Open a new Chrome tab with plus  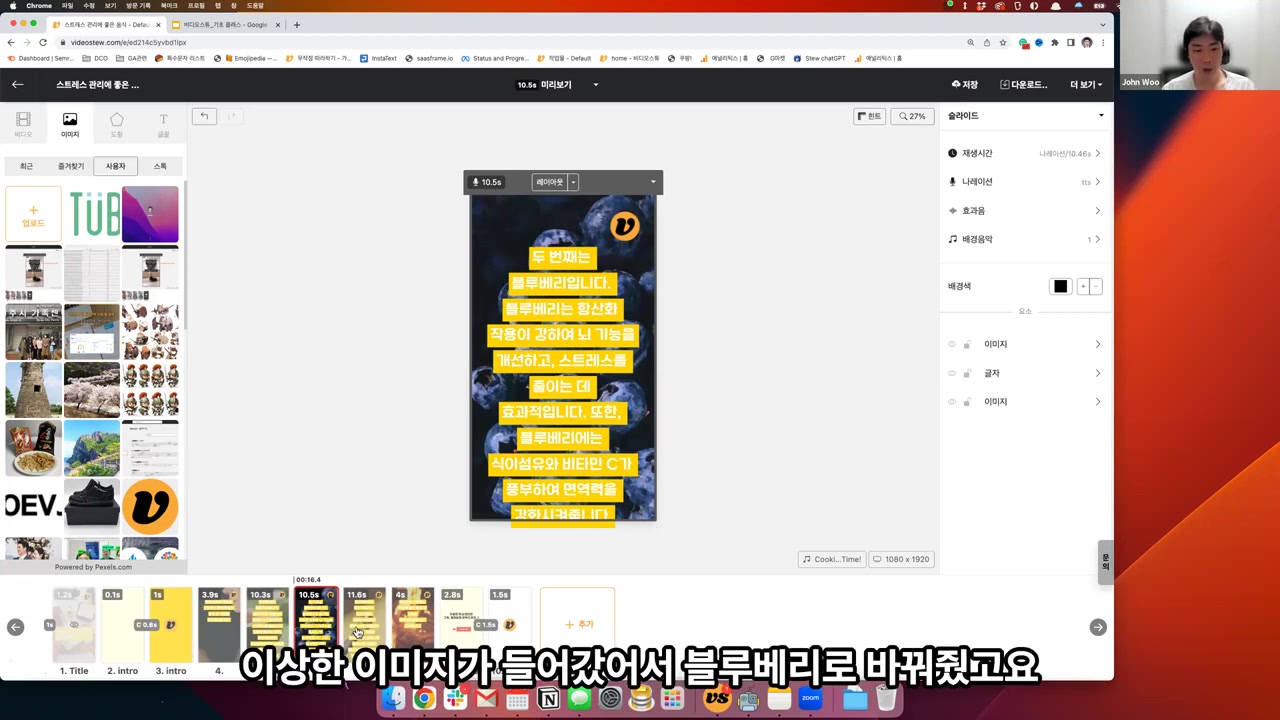coord(297,24)
